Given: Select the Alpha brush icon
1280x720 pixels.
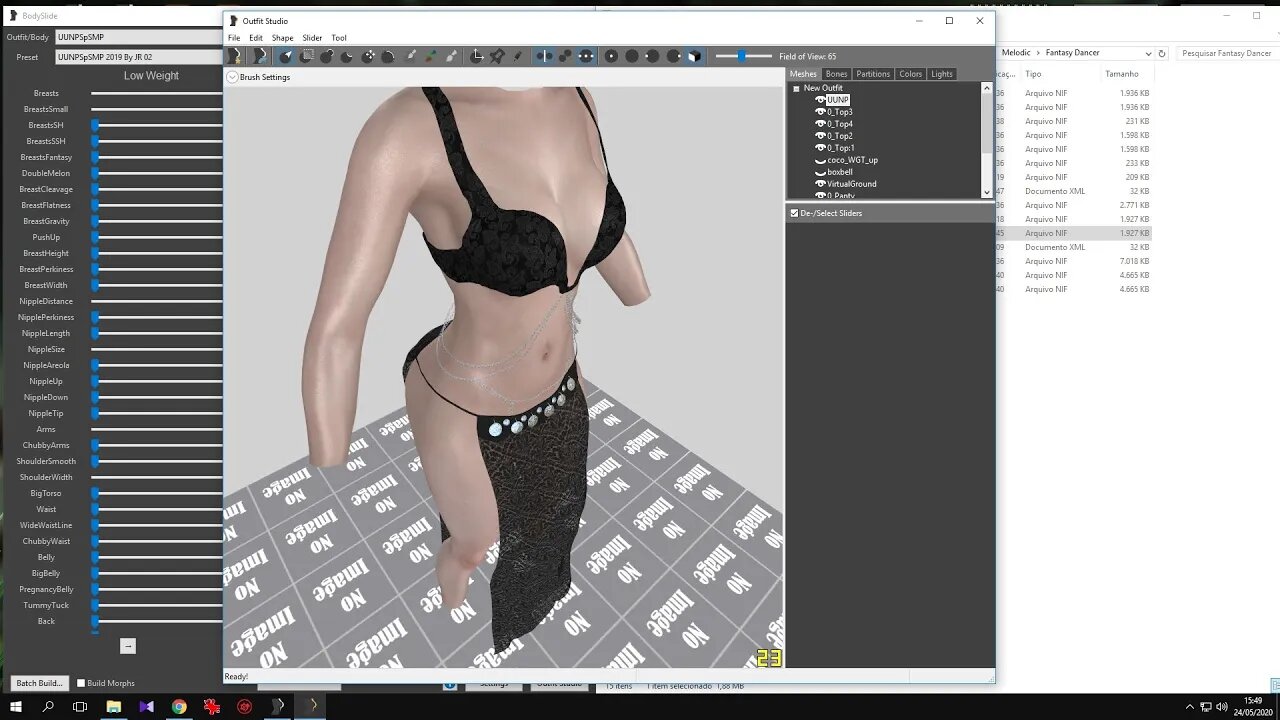Looking at the screenshot, I should pyautogui.click(x=451, y=56).
